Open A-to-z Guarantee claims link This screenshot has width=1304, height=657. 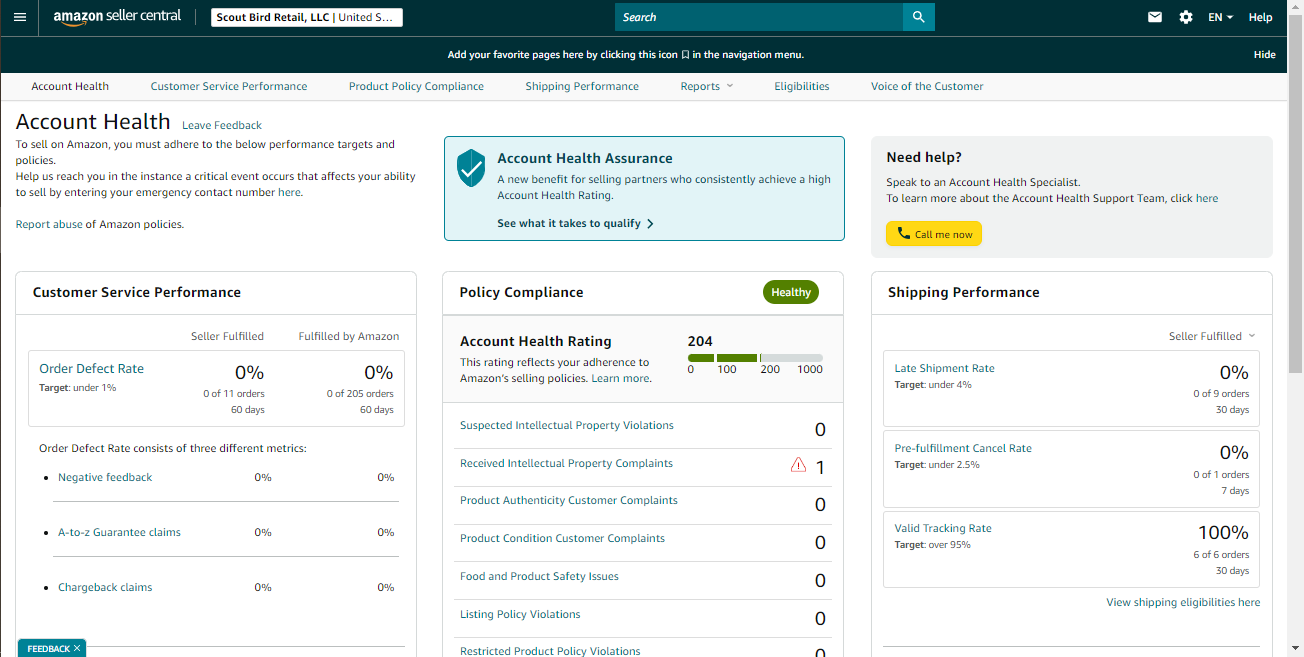pos(119,532)
